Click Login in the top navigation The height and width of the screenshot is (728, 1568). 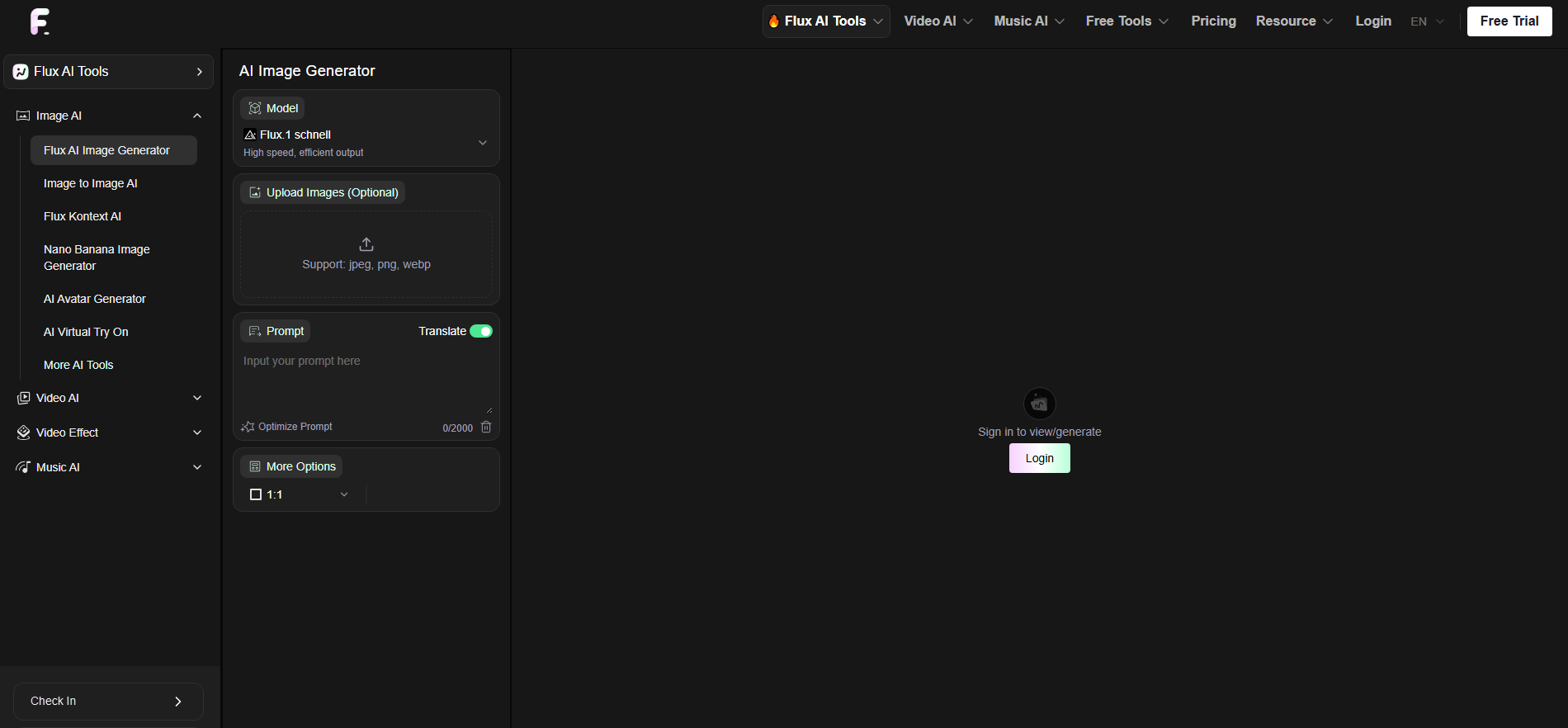(1373, 21)
